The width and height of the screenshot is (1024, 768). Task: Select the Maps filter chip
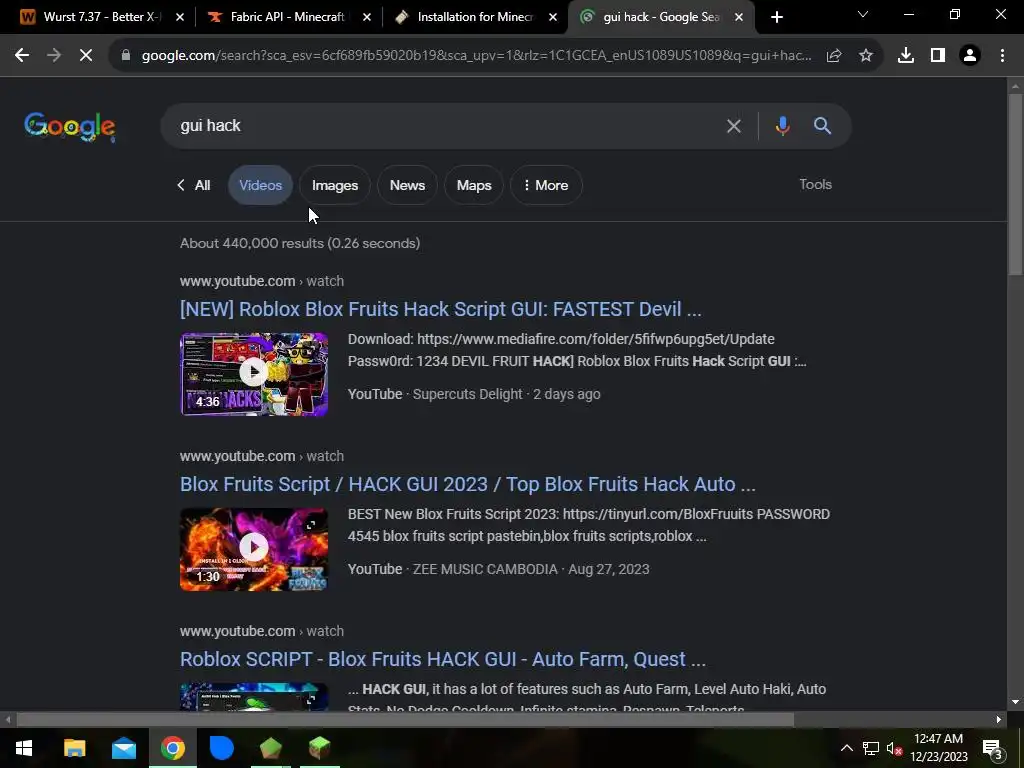[473, 185]
